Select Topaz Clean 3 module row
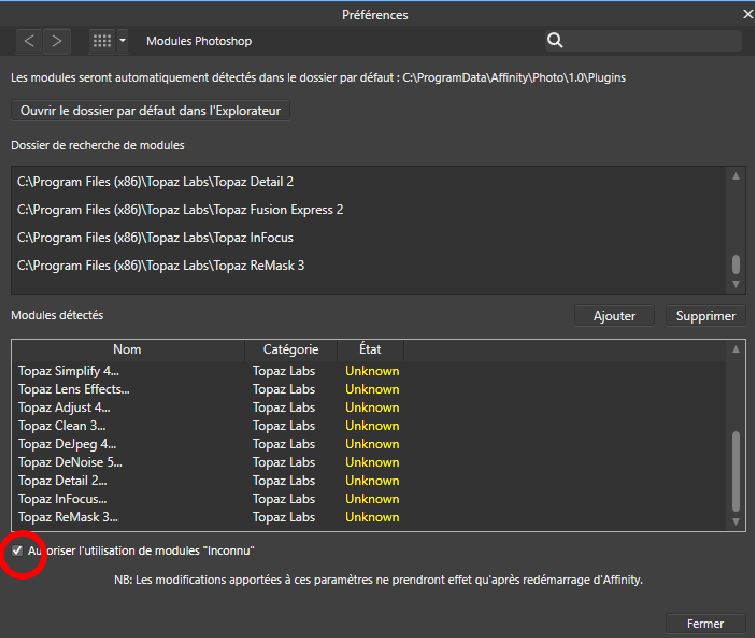755x638 pixels. pyautogui.click(x=369, y=426)
